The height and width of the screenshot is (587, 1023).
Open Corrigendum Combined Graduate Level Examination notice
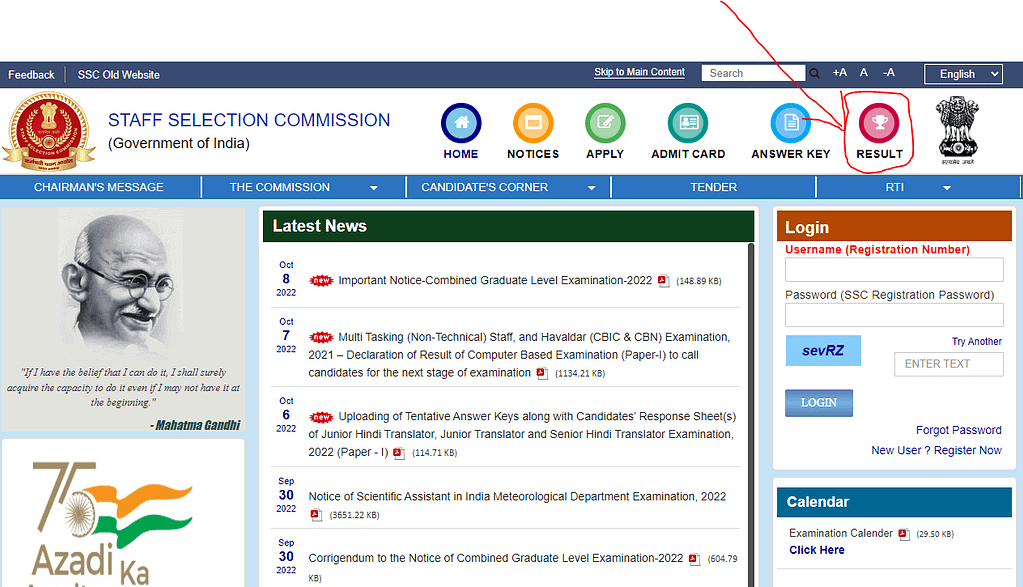[x=496, y=558]
